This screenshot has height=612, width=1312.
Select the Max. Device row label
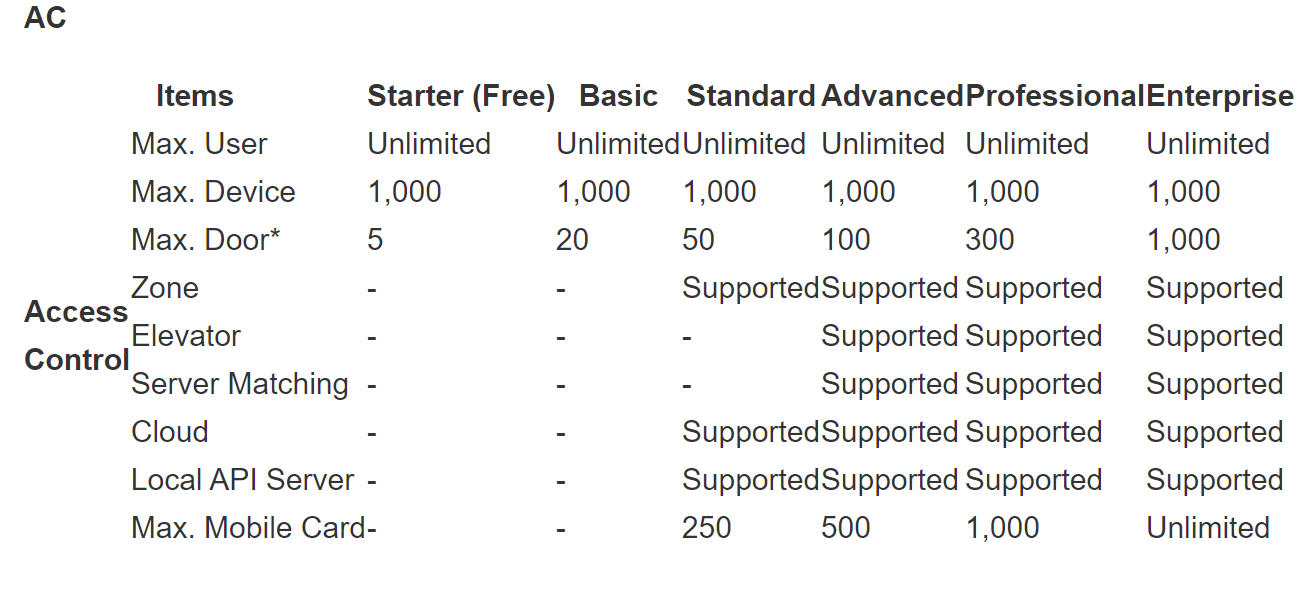pyautogui.click(x=213, y=192)
